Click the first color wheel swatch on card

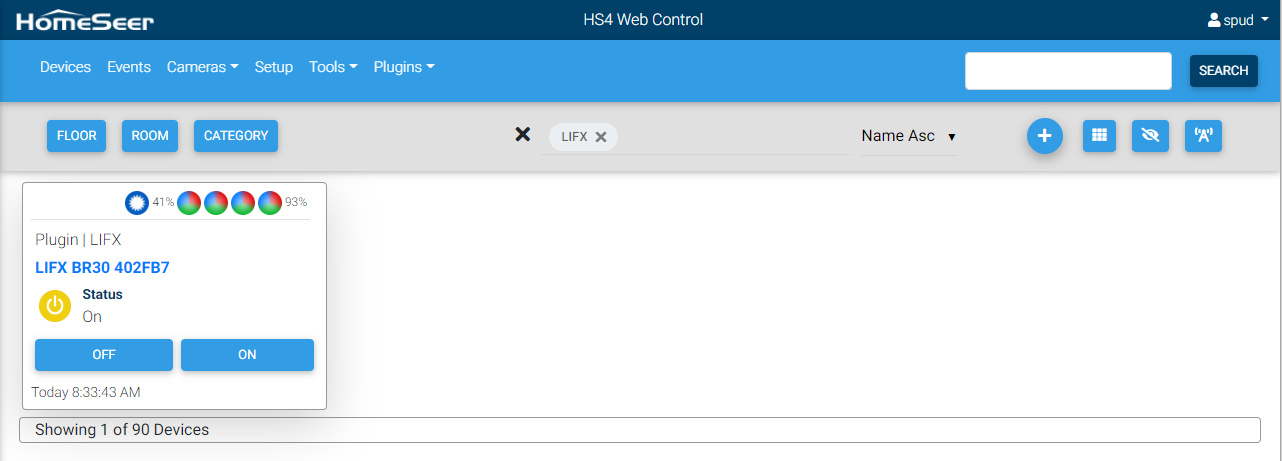point(189,202)
